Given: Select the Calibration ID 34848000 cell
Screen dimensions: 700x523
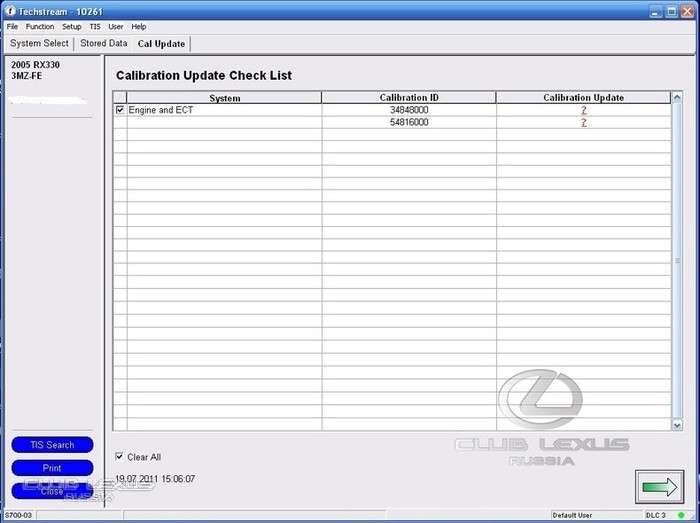Looking at the screenshot, I should (408, 110).
